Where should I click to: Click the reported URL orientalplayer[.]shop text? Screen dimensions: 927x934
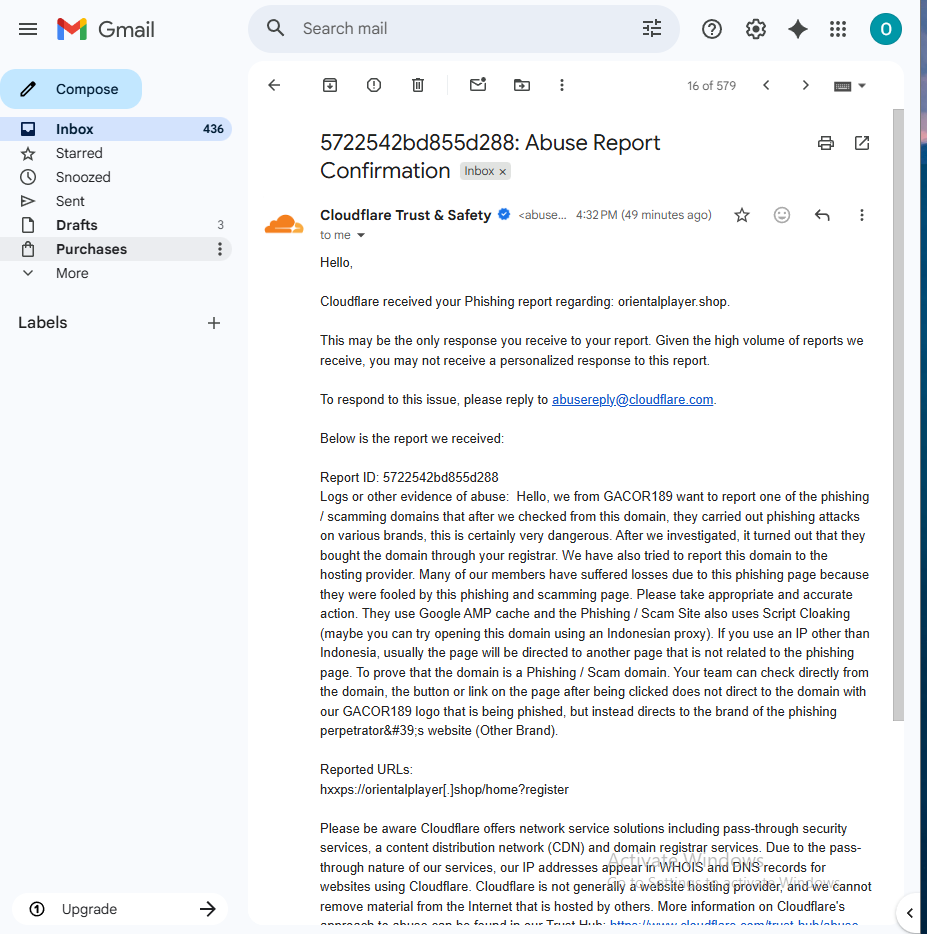(x=444, y=790)
